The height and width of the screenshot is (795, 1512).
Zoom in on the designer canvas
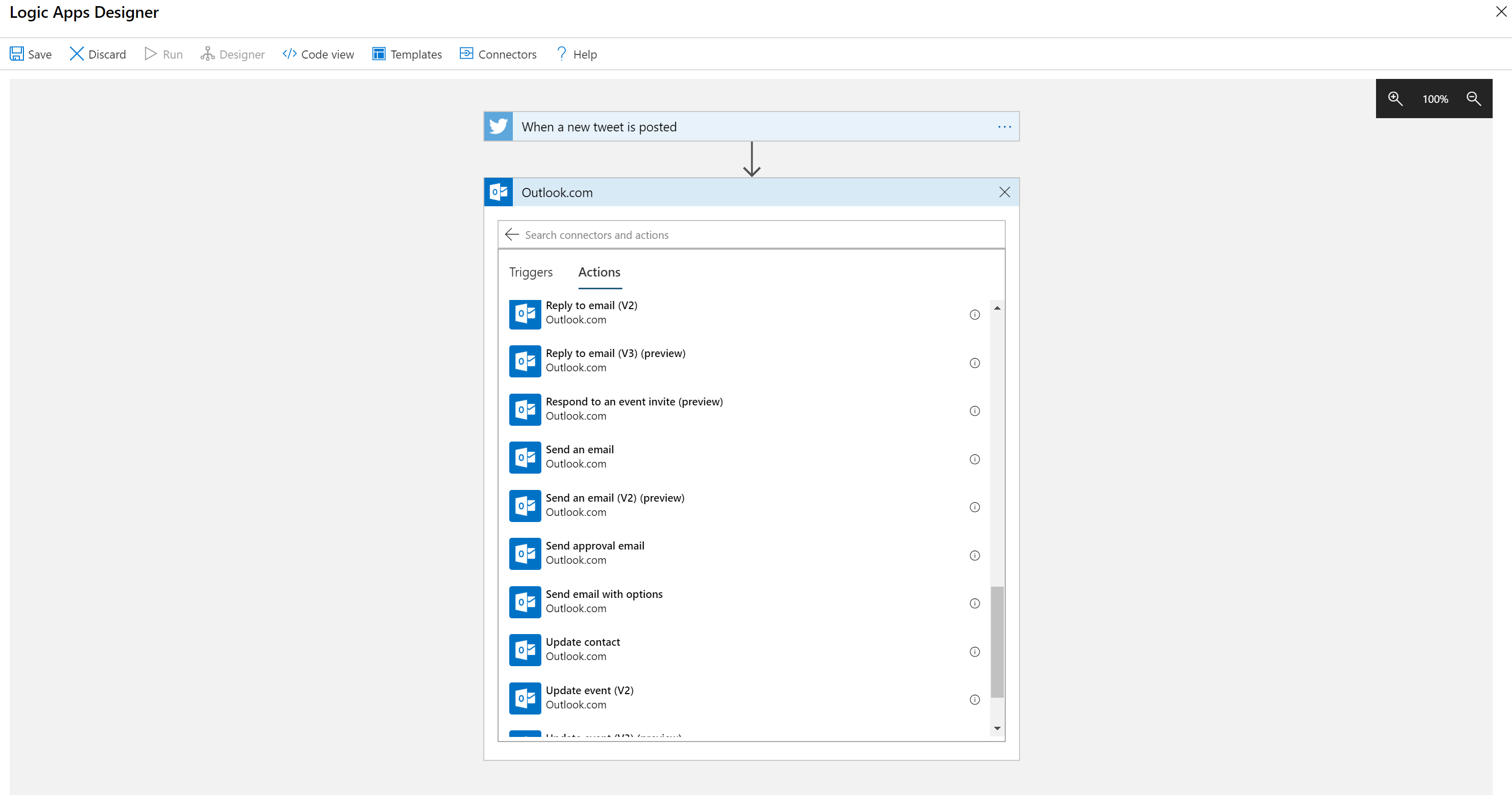(x=1395, y=99)
